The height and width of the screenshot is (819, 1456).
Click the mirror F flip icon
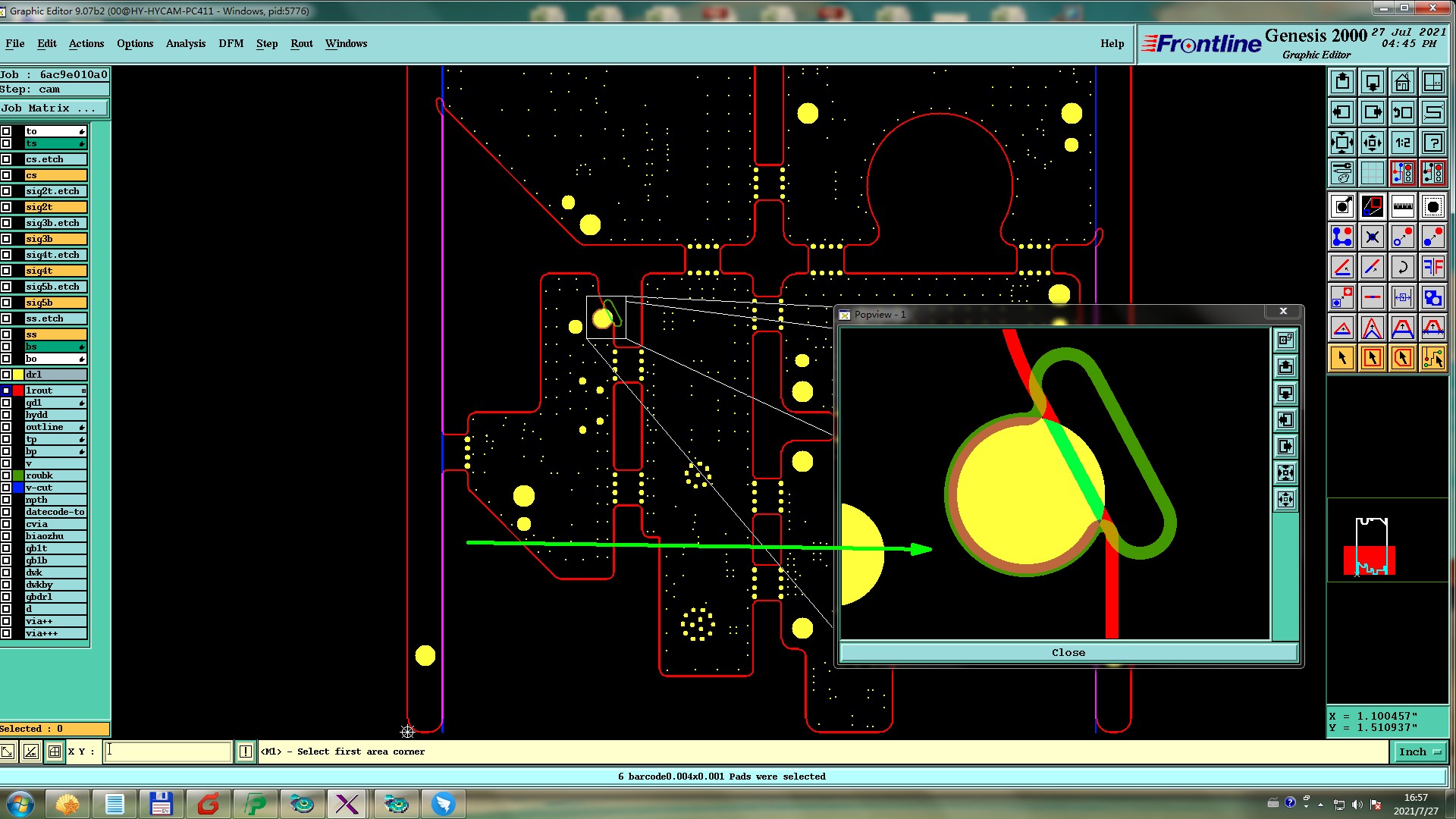(1432, 267)
